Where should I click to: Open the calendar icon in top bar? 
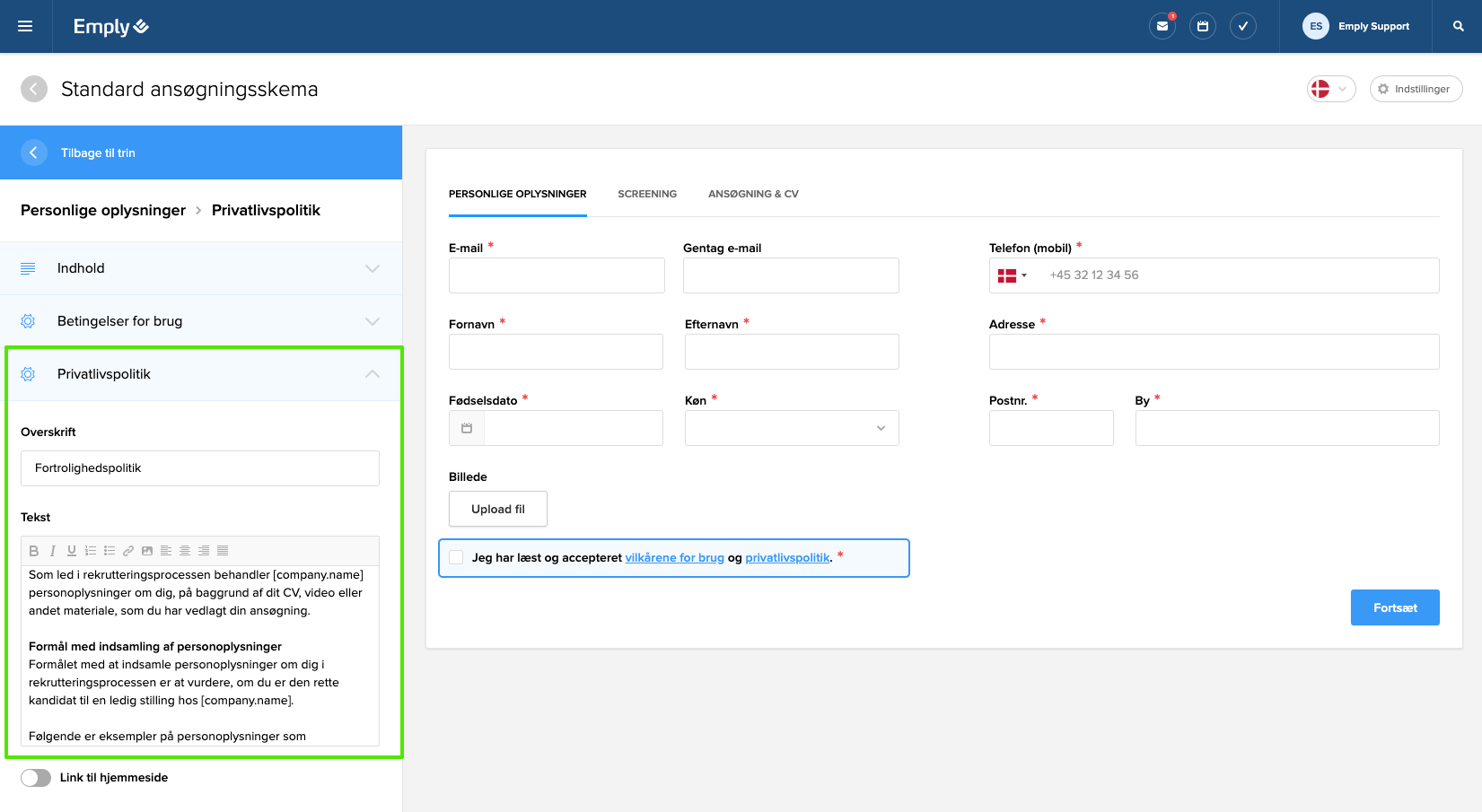(1202, 26)
